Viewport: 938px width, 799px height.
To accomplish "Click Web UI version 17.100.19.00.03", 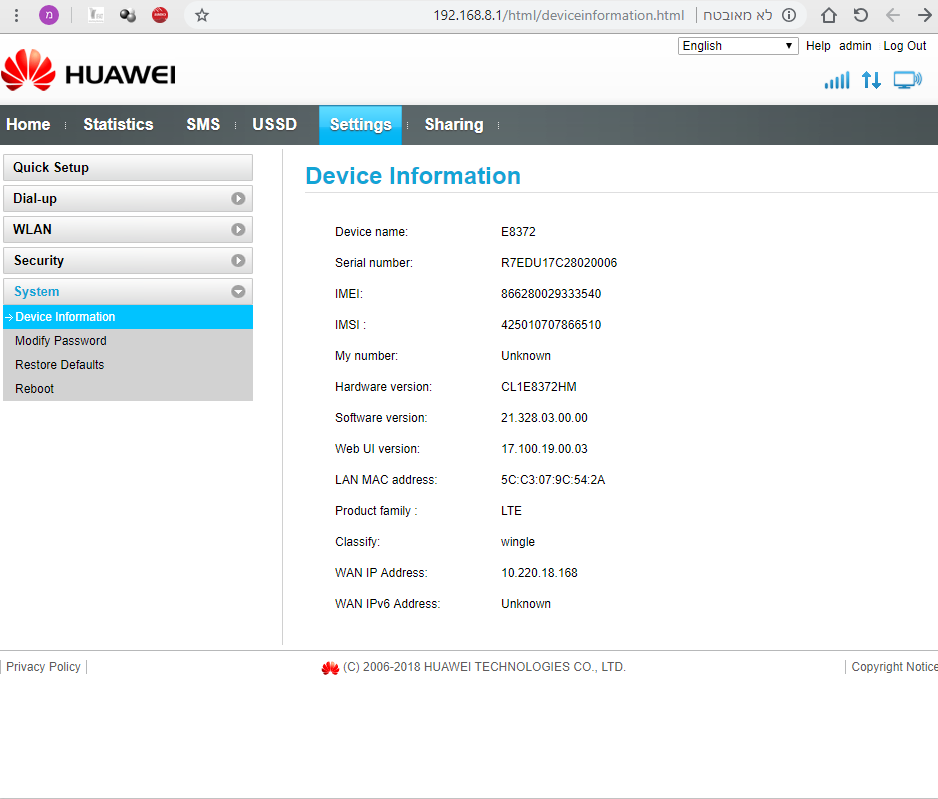I will pyautogui.click(x=544, y=449).
